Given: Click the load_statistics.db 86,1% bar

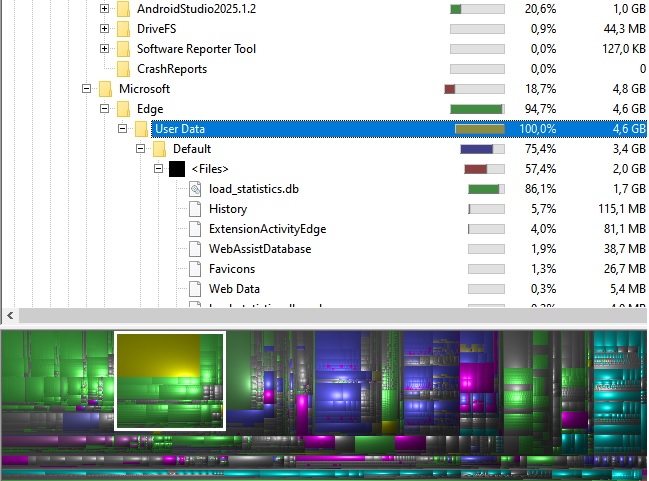Looking at the screenshot, I should [x=486, y=189].
